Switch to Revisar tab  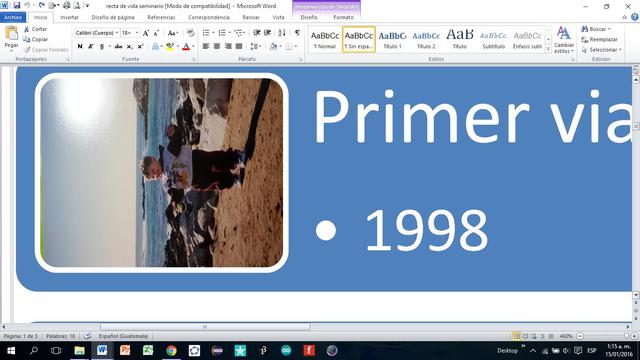pyautogui.click(x=251, y=17)
